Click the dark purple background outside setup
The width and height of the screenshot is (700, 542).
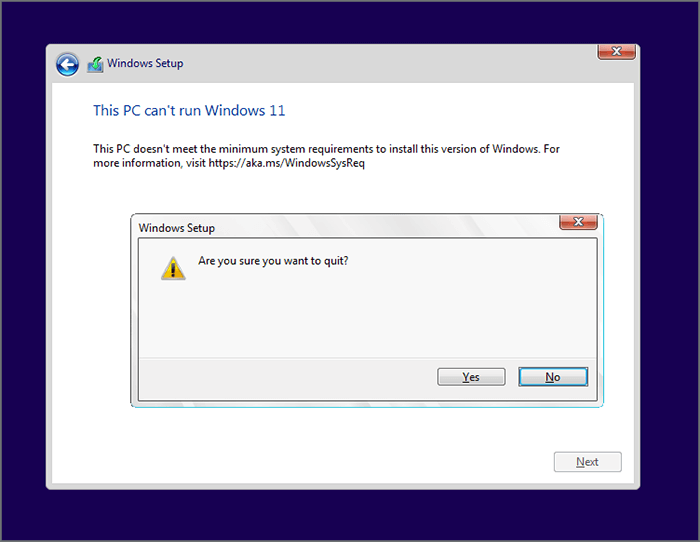350,516
